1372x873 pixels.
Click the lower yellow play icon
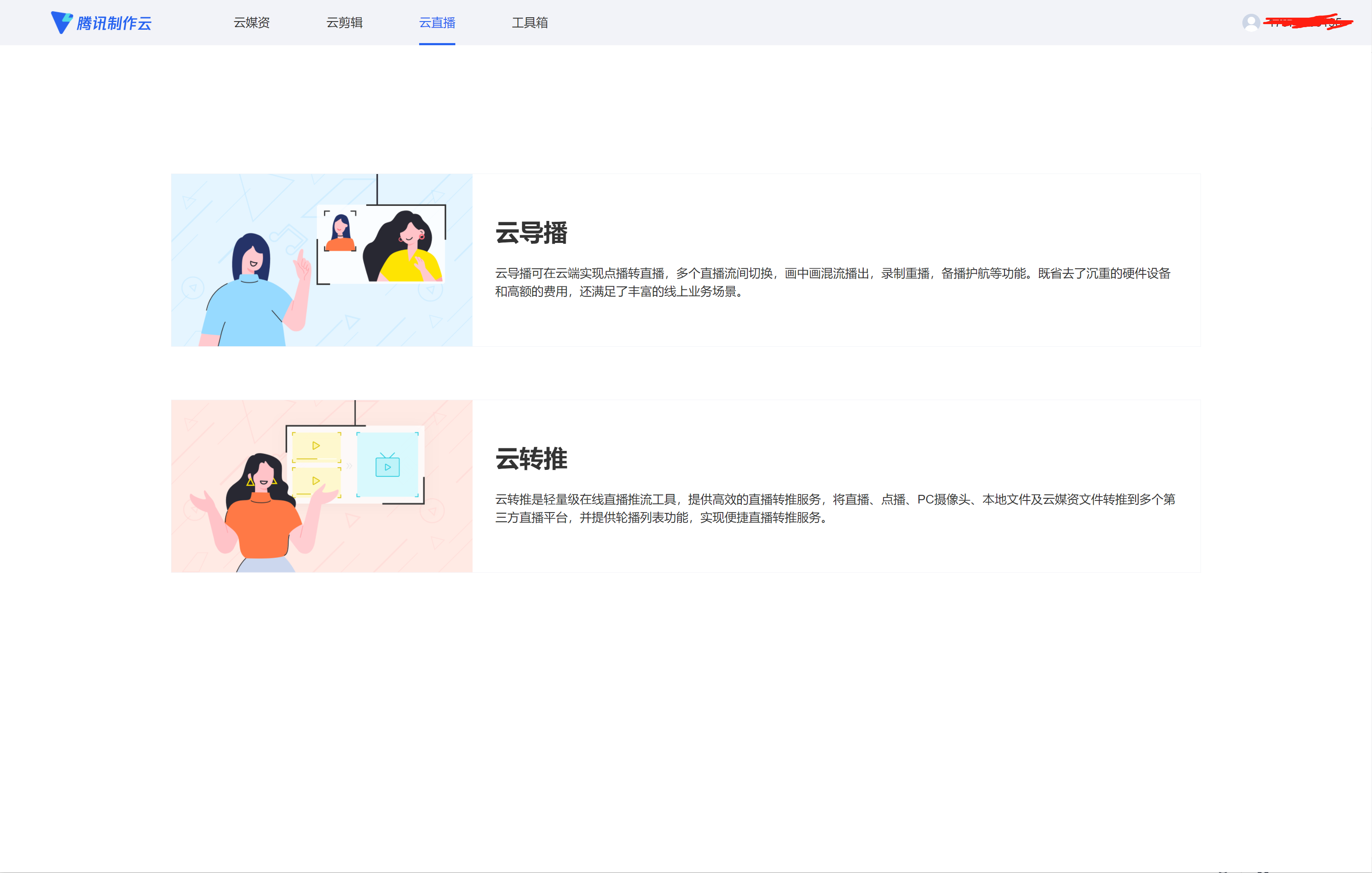pyautogui.click(x=316, y=481)
